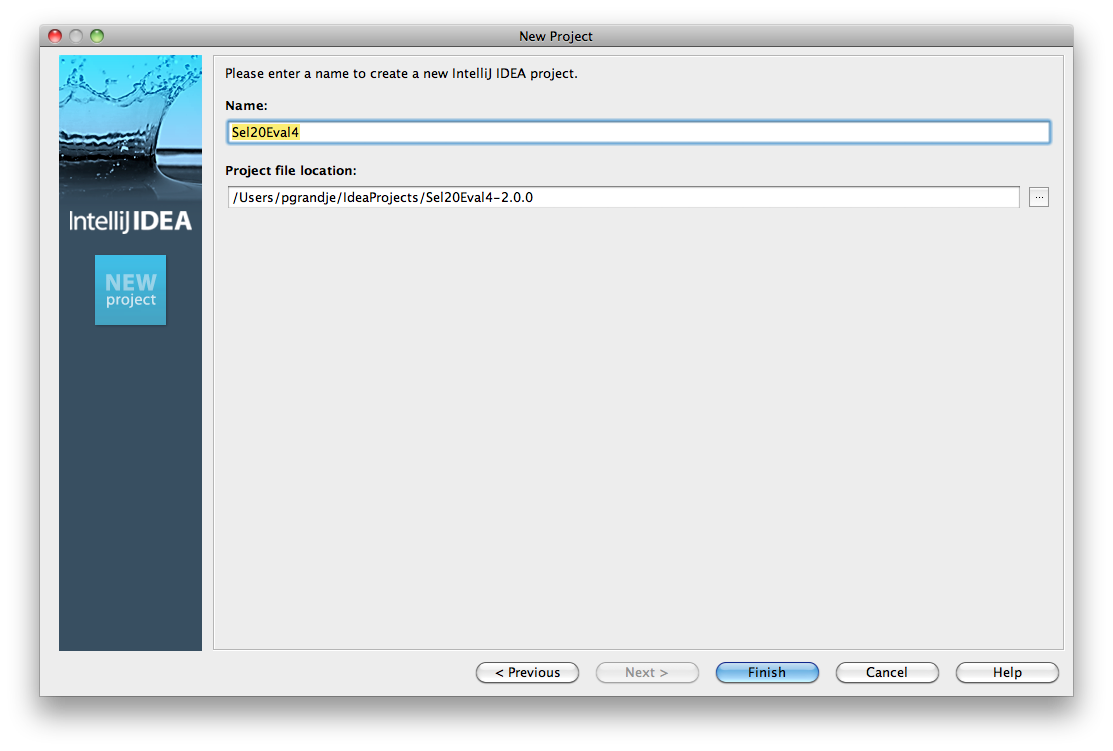Click the Finish button

point(767,672)
